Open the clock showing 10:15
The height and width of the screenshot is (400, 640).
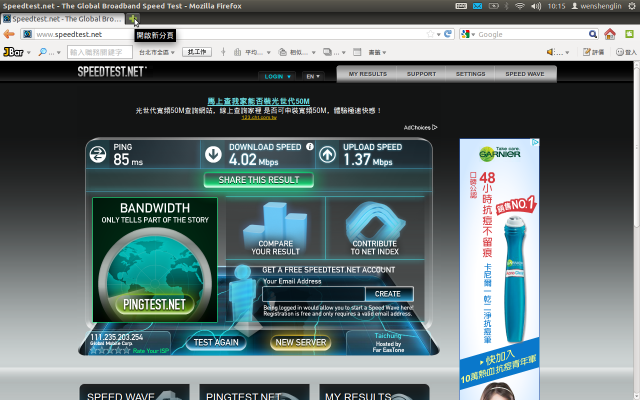(556, 6)
